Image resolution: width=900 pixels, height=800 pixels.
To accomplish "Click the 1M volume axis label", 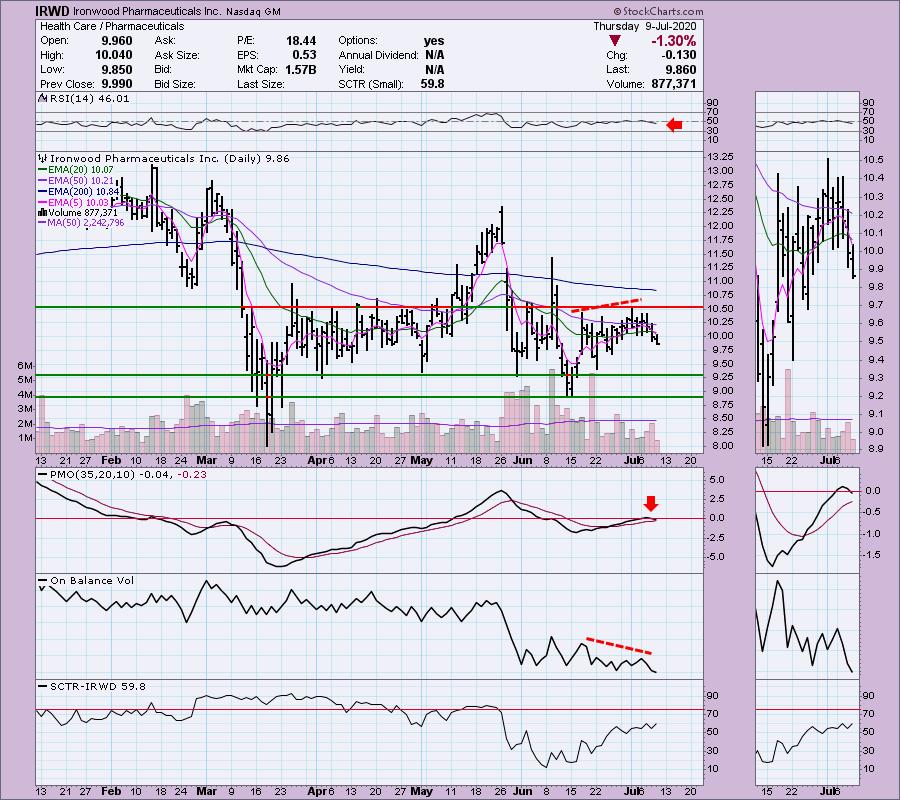I will (x=25, y=438).
